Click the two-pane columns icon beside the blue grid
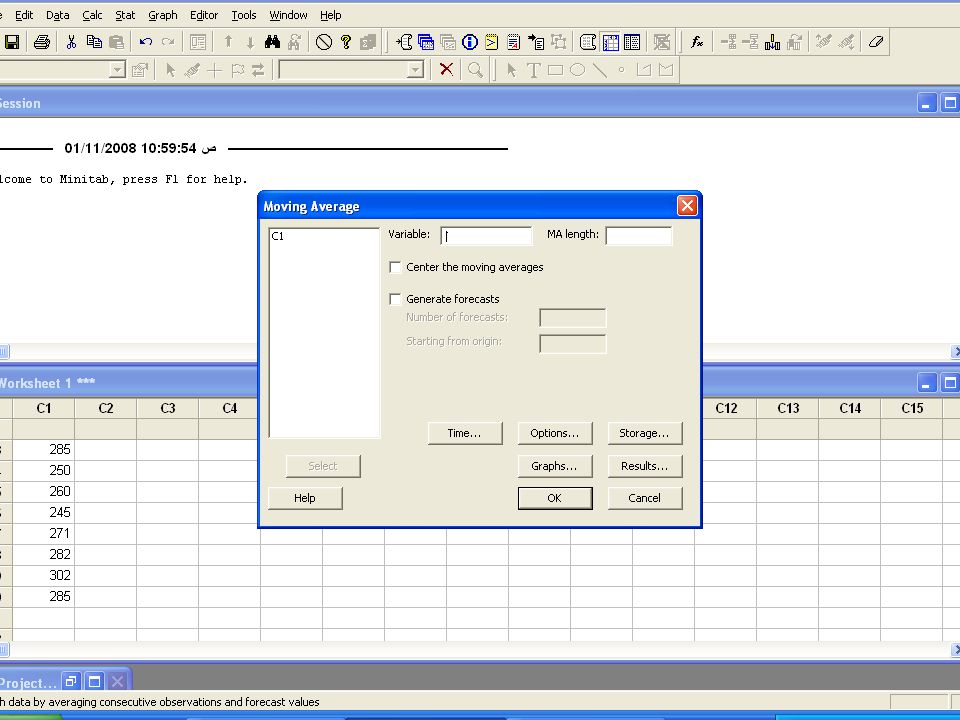Viewport: 960px width, 720px height. [632, 42]
